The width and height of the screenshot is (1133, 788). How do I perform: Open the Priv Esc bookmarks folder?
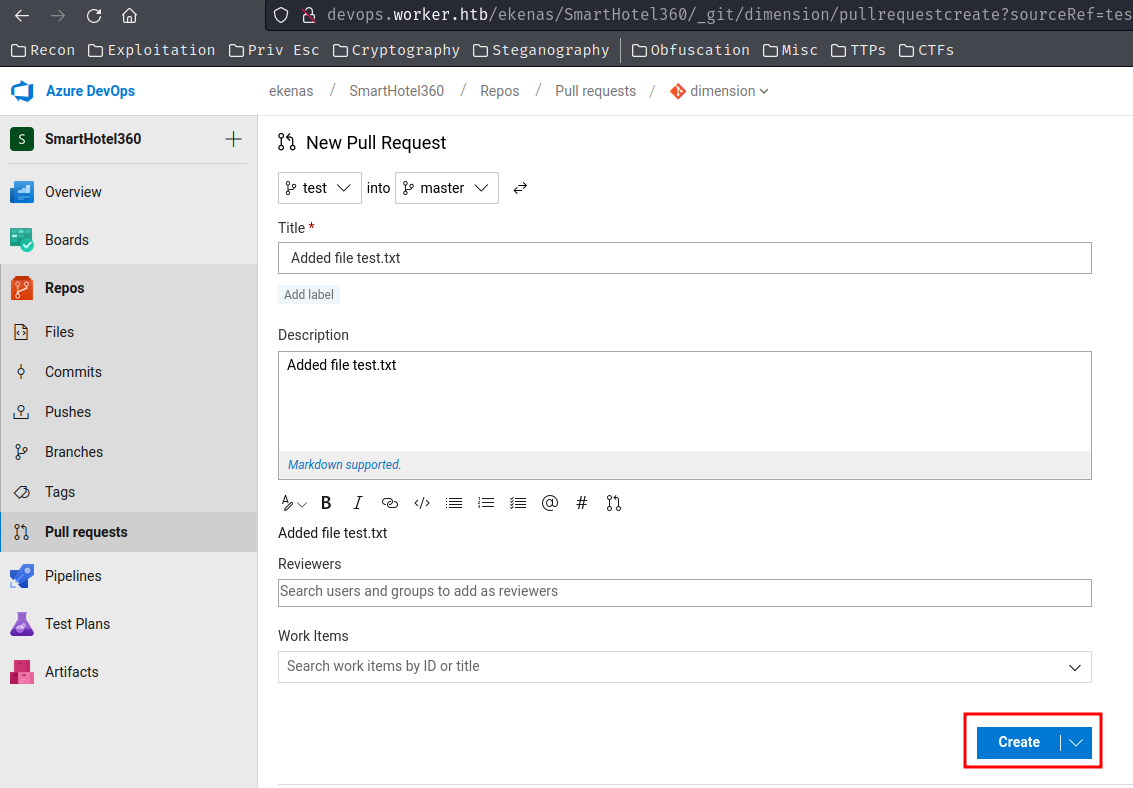click(273, 50)
